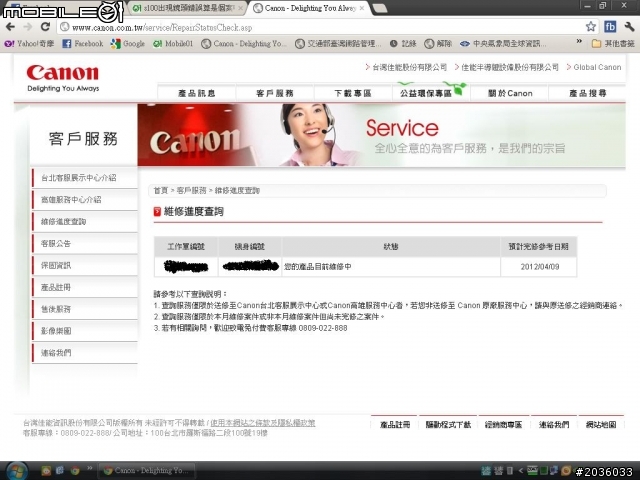640x480 pixels.
Task: Close the Canon browser tab
Action: [362, 8]
